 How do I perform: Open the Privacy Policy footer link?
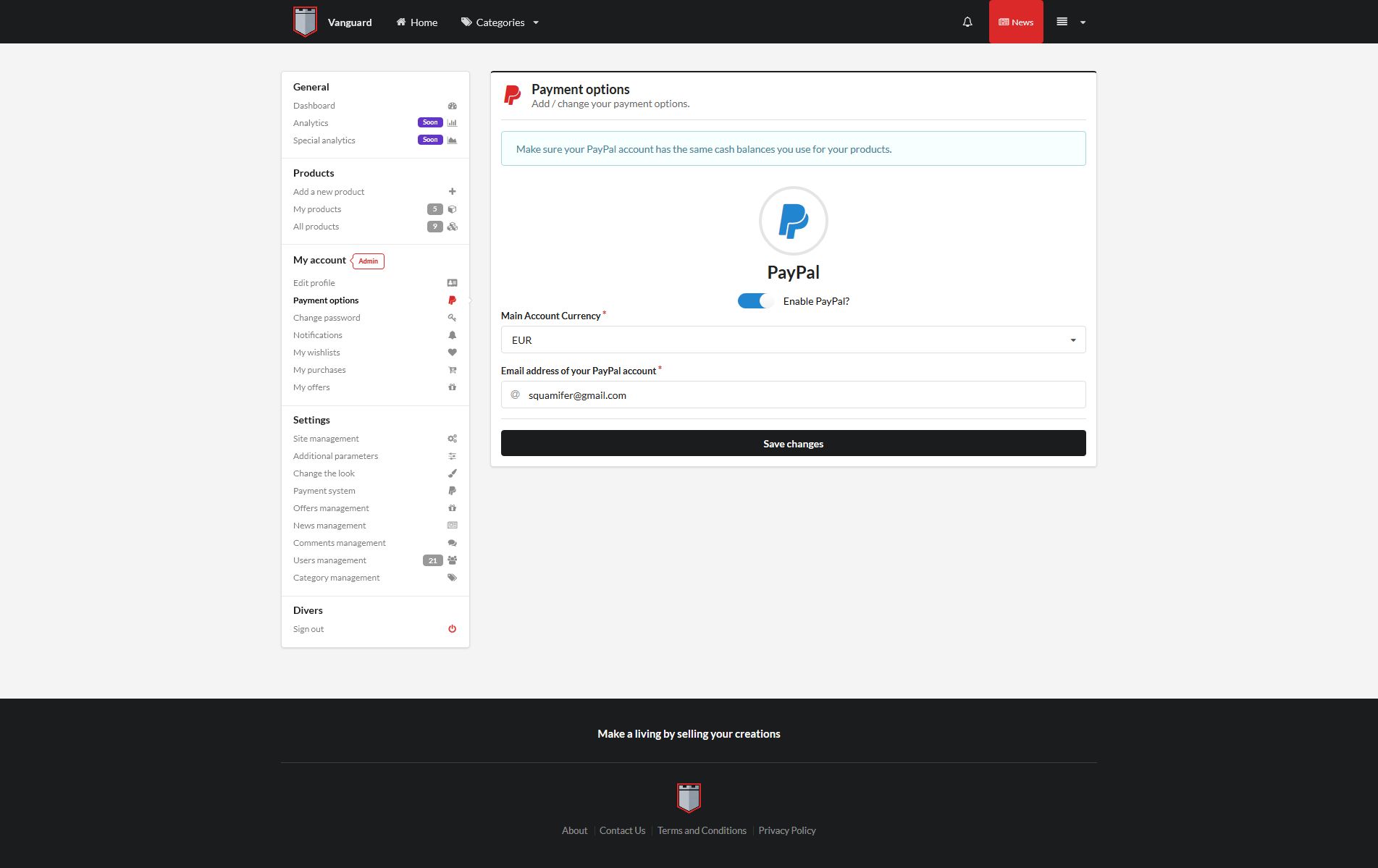tap(787, 830)
